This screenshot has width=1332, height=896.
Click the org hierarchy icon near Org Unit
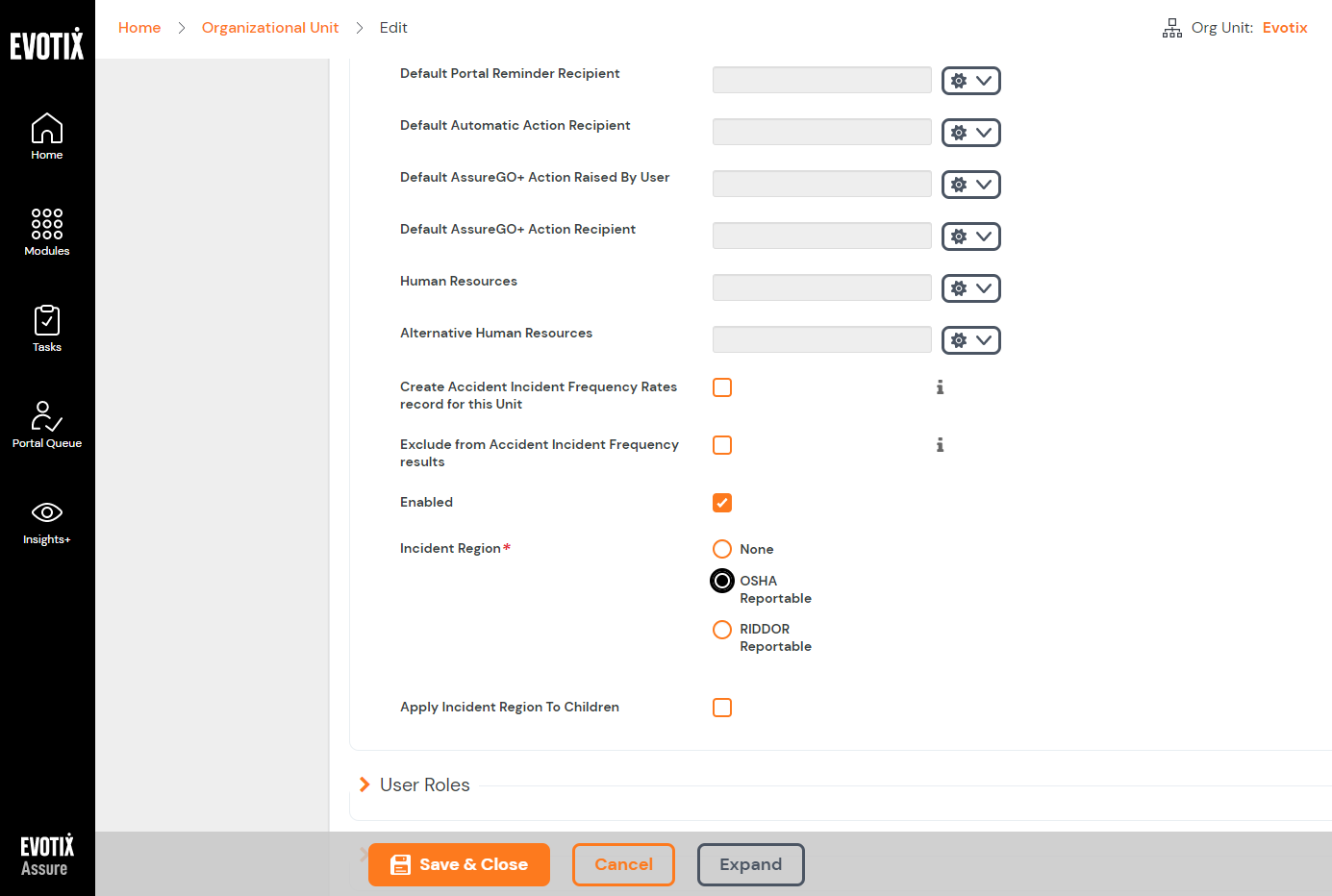point(1171,28)
